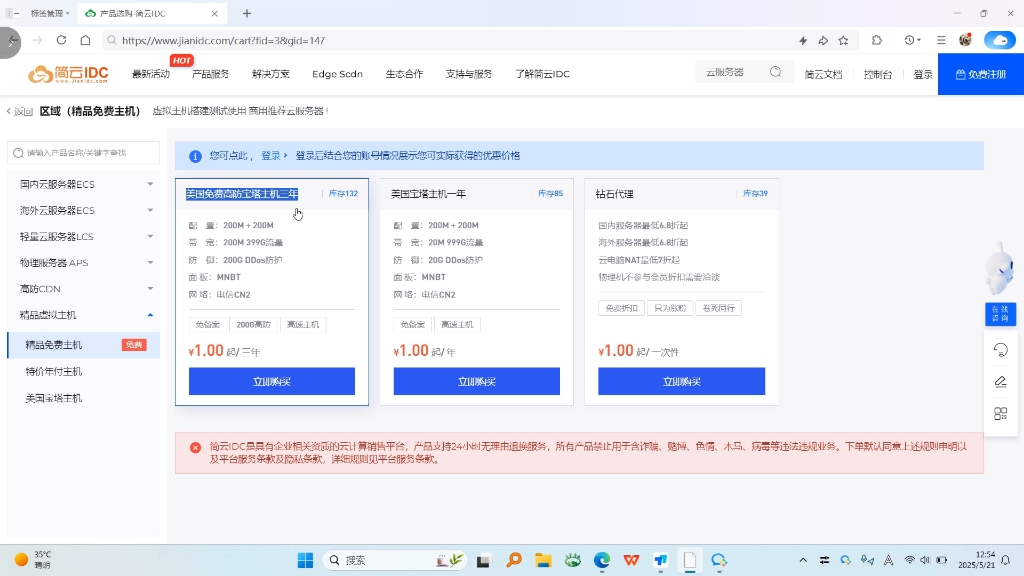The width and height of the screenshot is (1024, 576).
Task: Select 精品免费主机 in sidebar
Action: click(84, 345)
